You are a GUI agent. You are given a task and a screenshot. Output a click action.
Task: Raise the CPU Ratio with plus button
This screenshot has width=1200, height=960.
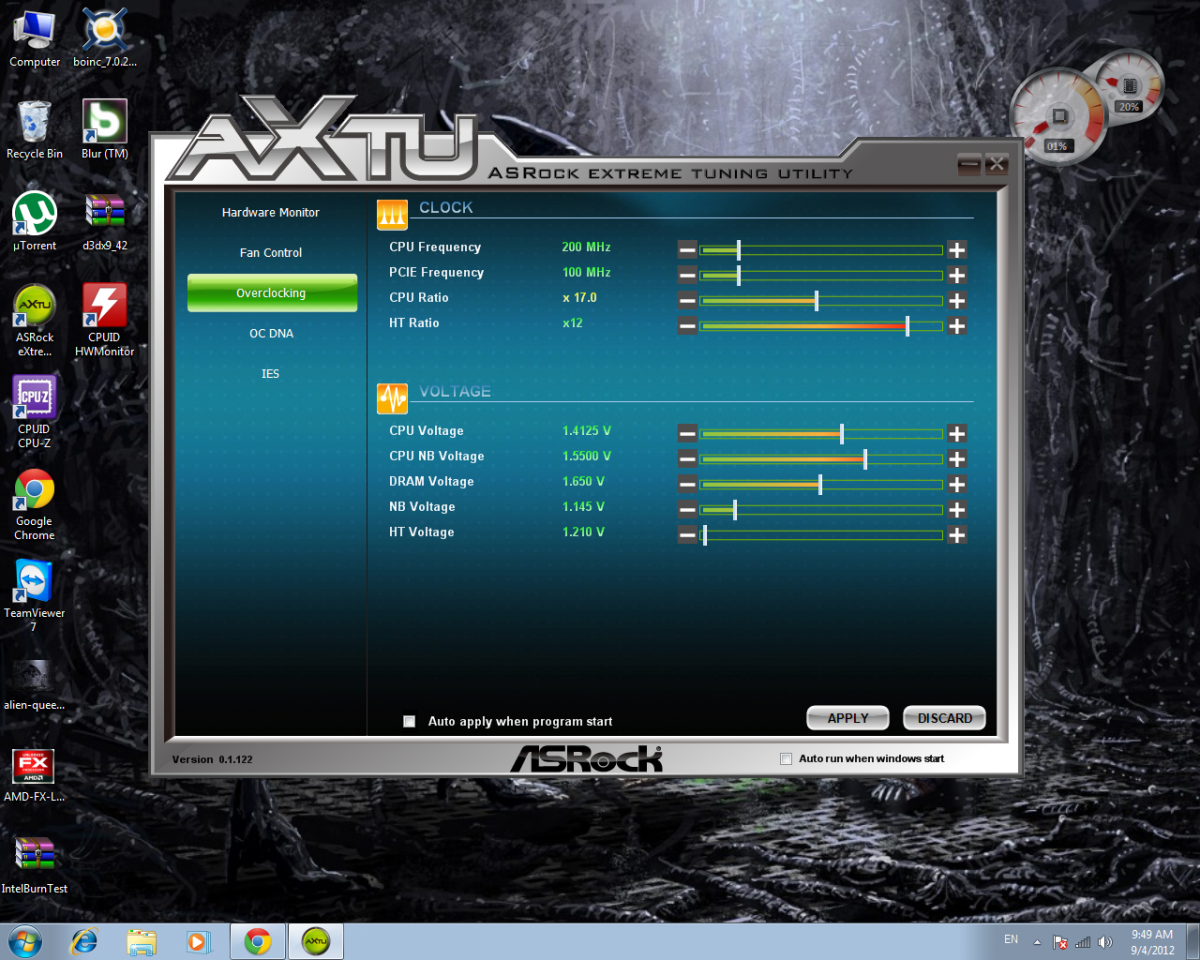click(957, 300)
